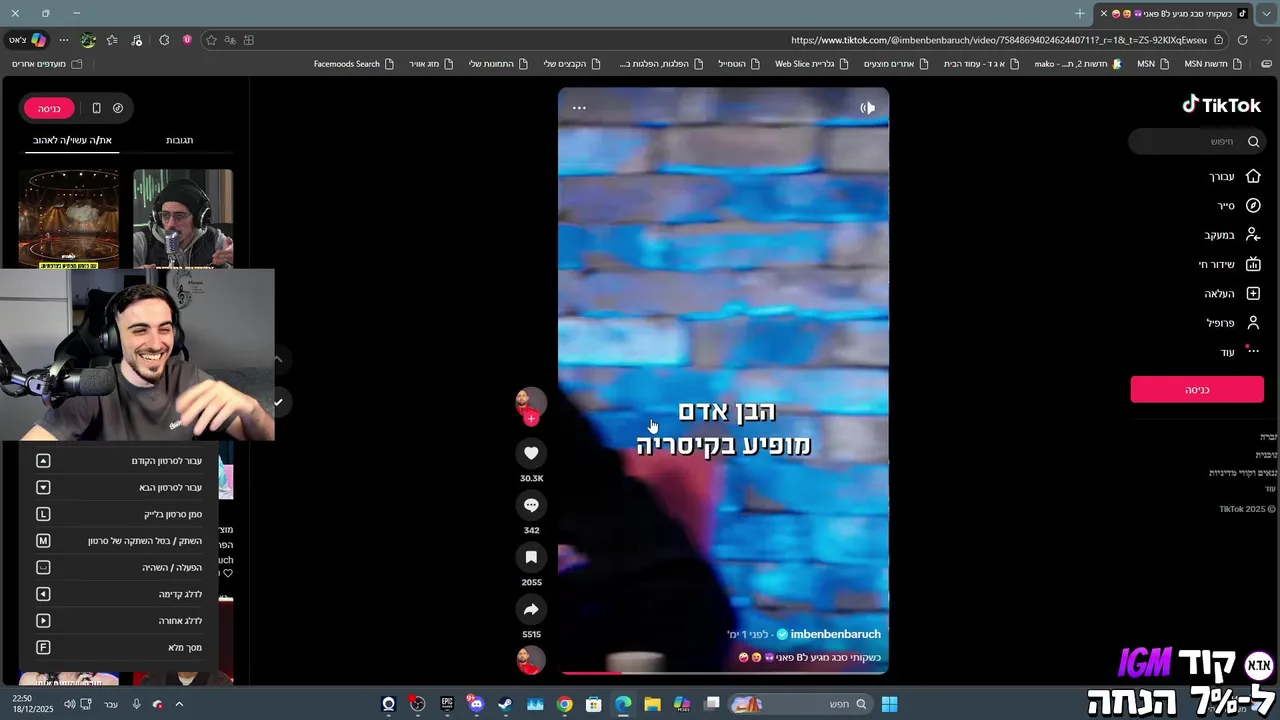
Task: Go to previous video with up chevron
Action: 278,359
